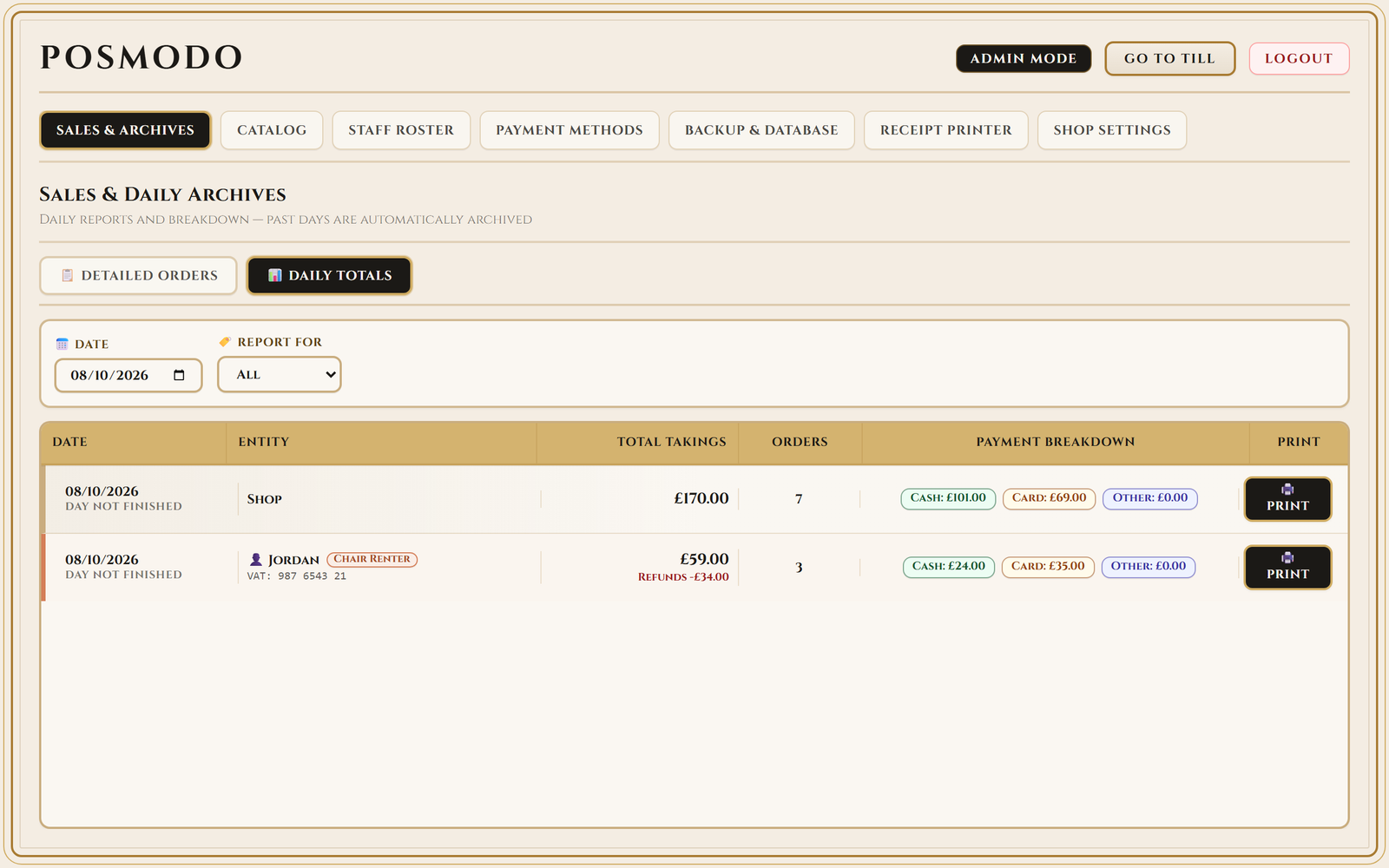
Task: Toggle Admin Mode badge
Action: 1024,58
